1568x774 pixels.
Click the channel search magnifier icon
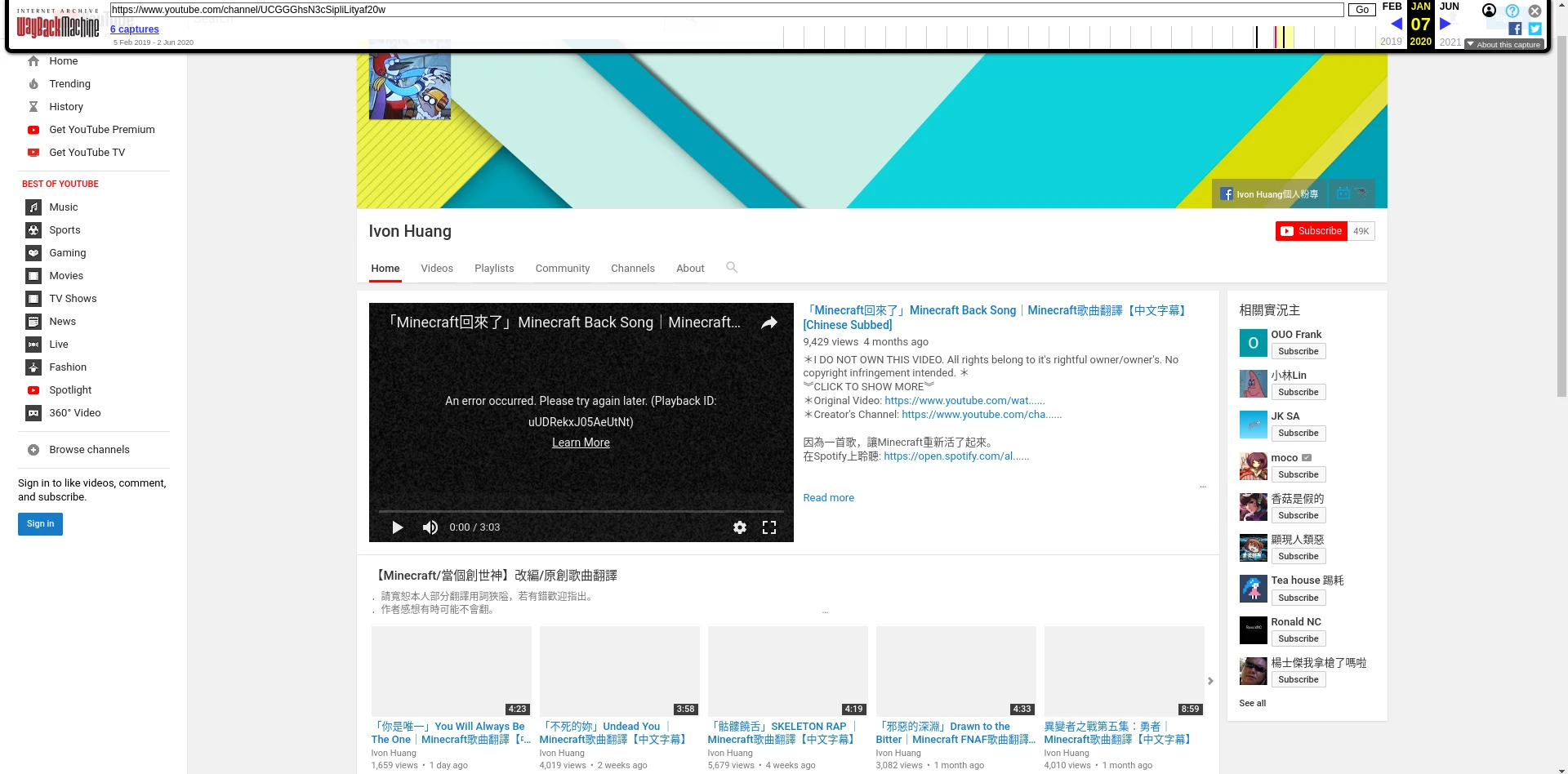[732, 268]
